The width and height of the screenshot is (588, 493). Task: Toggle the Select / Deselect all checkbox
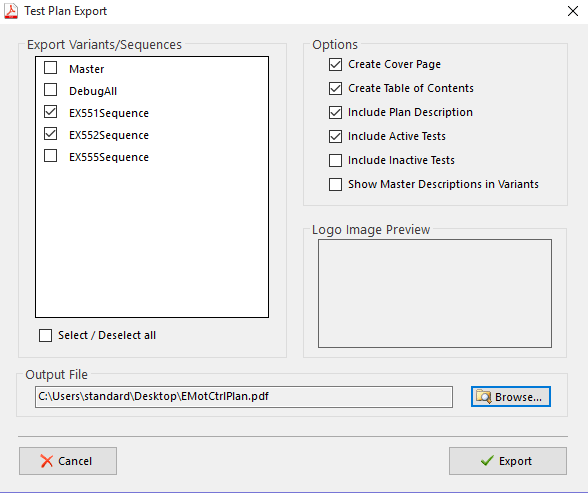click(x=46, y=335)
